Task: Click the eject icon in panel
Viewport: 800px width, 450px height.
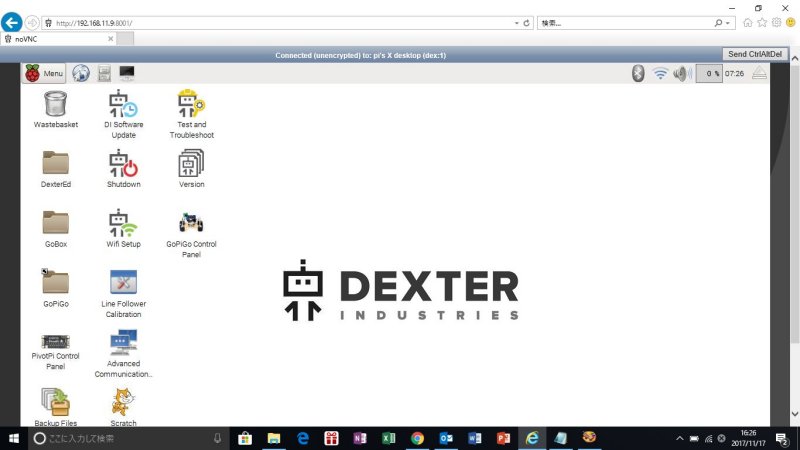Action: (759, 73)
